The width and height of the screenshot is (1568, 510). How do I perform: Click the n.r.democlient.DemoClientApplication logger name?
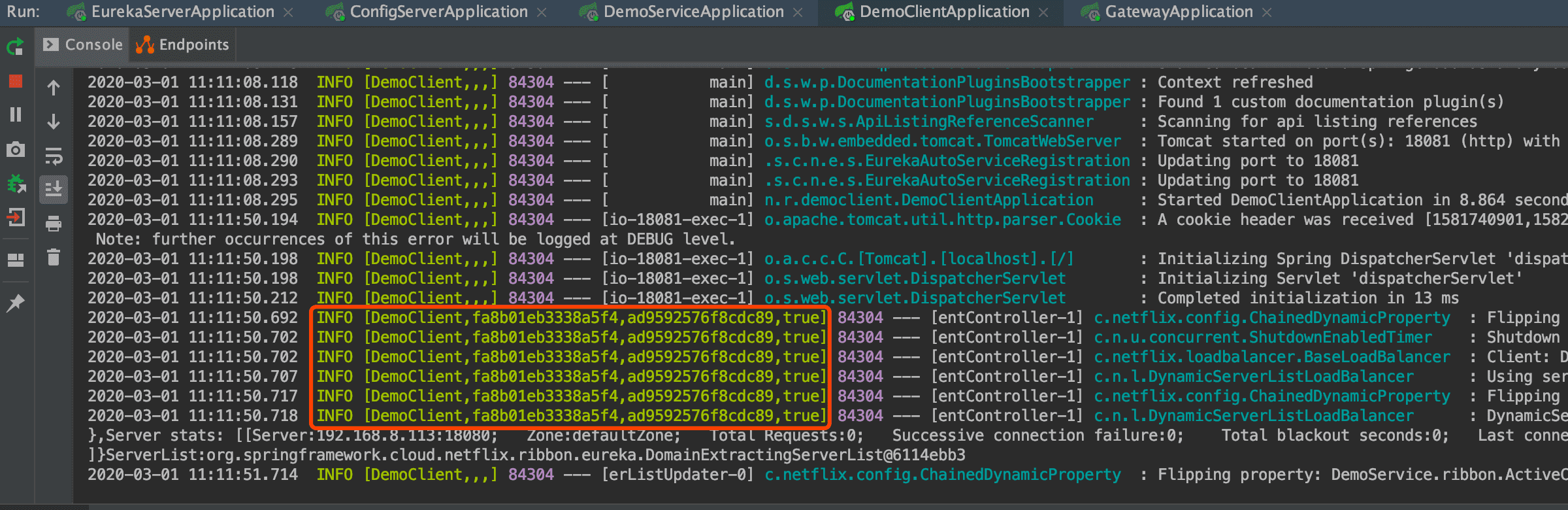929,200
